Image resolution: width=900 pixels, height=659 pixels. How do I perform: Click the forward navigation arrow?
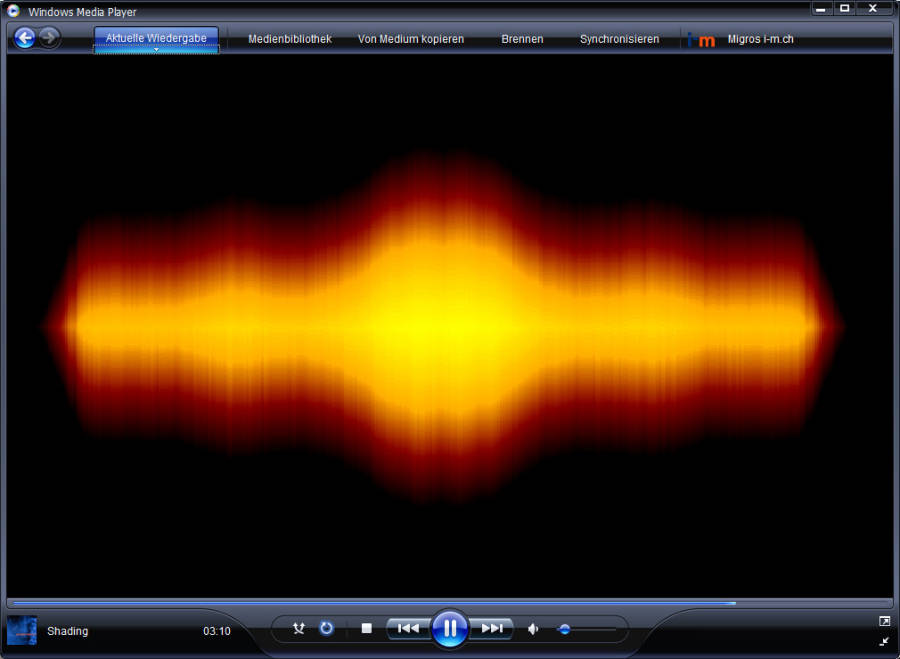(49, 39)
